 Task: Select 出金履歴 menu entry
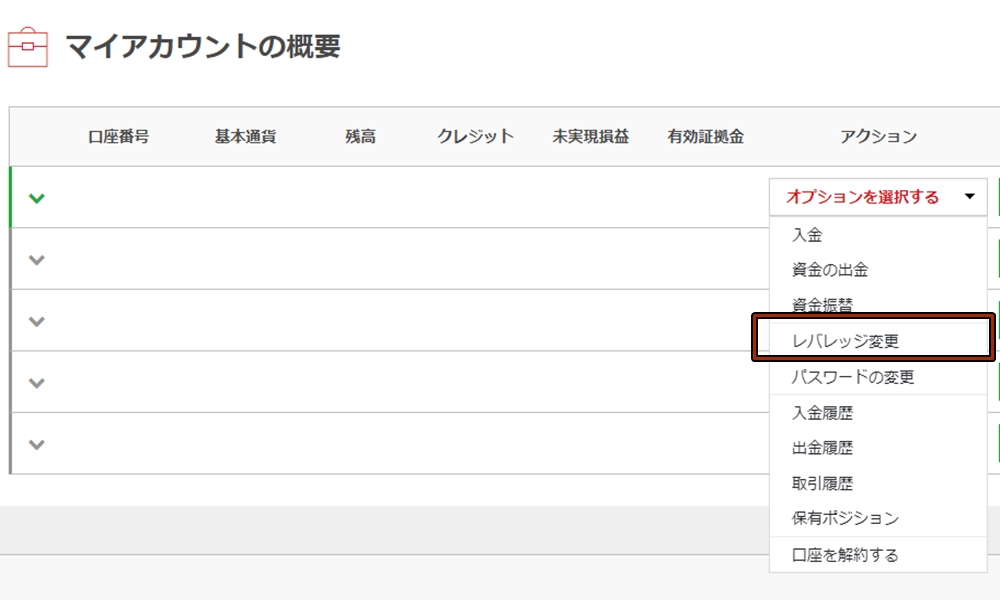click(822, 448)
